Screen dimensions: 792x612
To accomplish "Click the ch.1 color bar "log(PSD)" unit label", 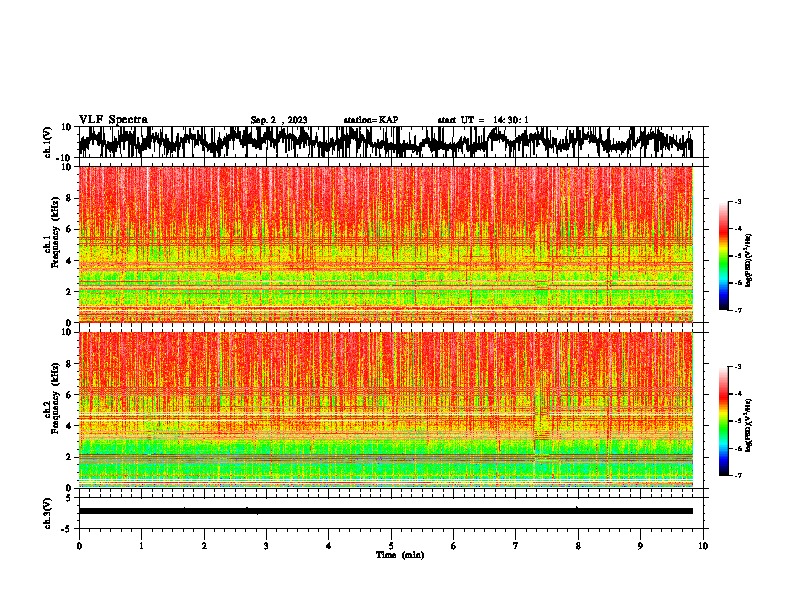I will point(748,261).
